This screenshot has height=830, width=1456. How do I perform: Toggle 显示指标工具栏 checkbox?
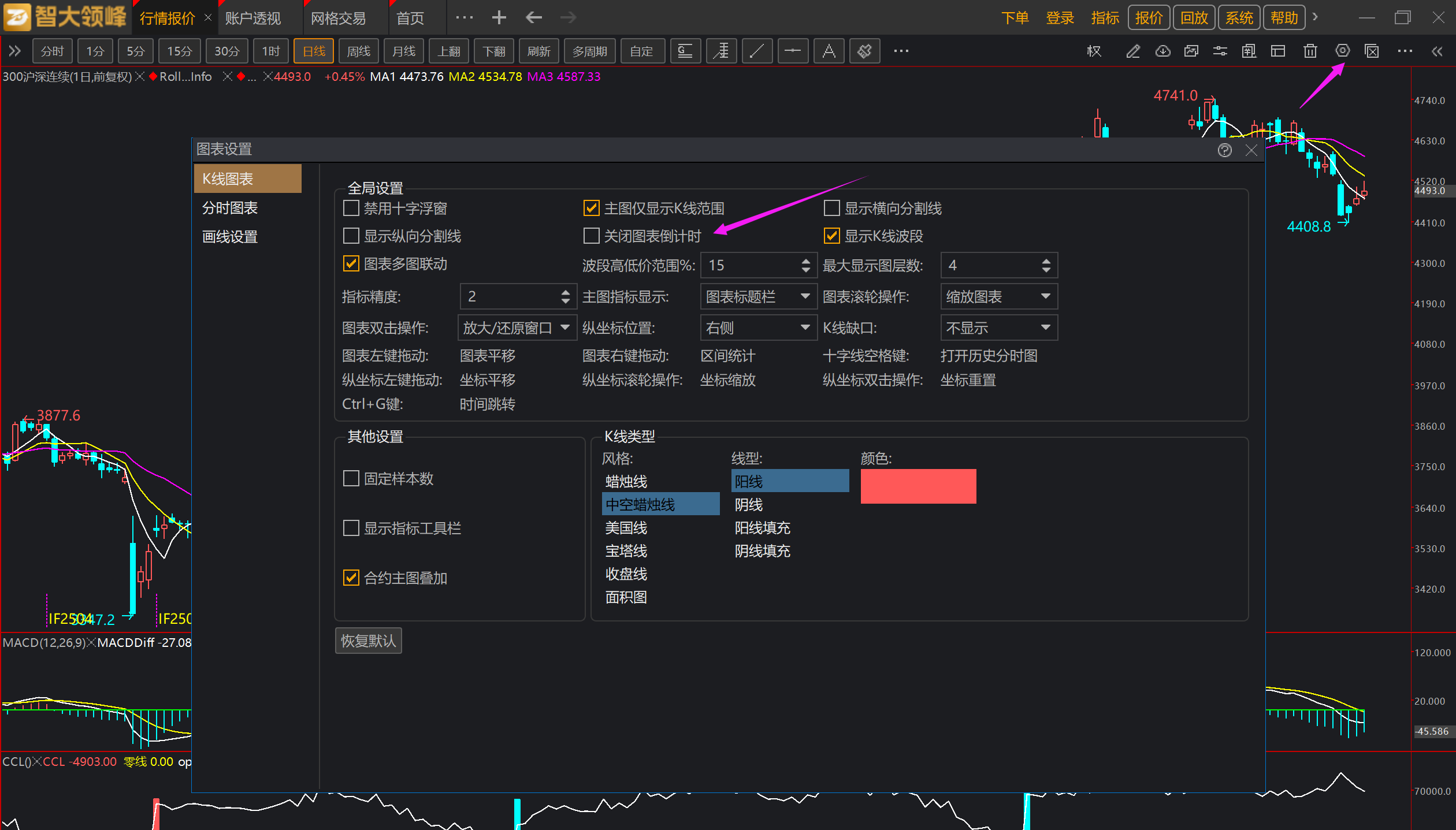pyautogui.click(x=351, y=528)
